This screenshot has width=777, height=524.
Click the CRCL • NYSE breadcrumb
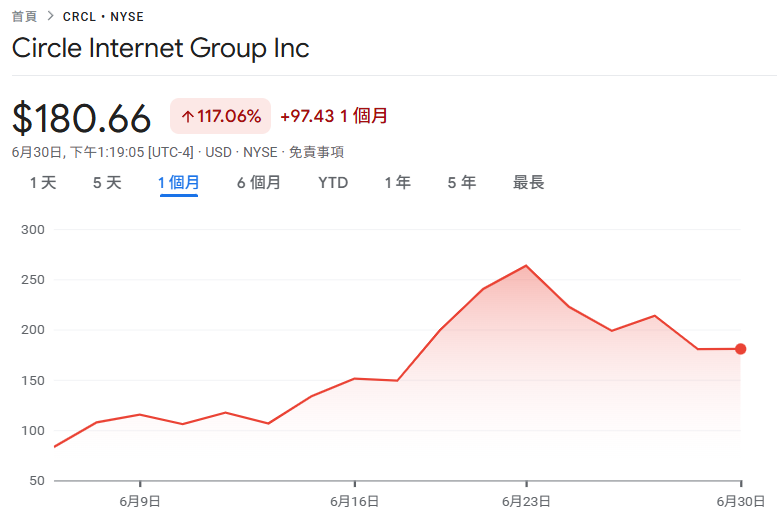pos(104,17)
